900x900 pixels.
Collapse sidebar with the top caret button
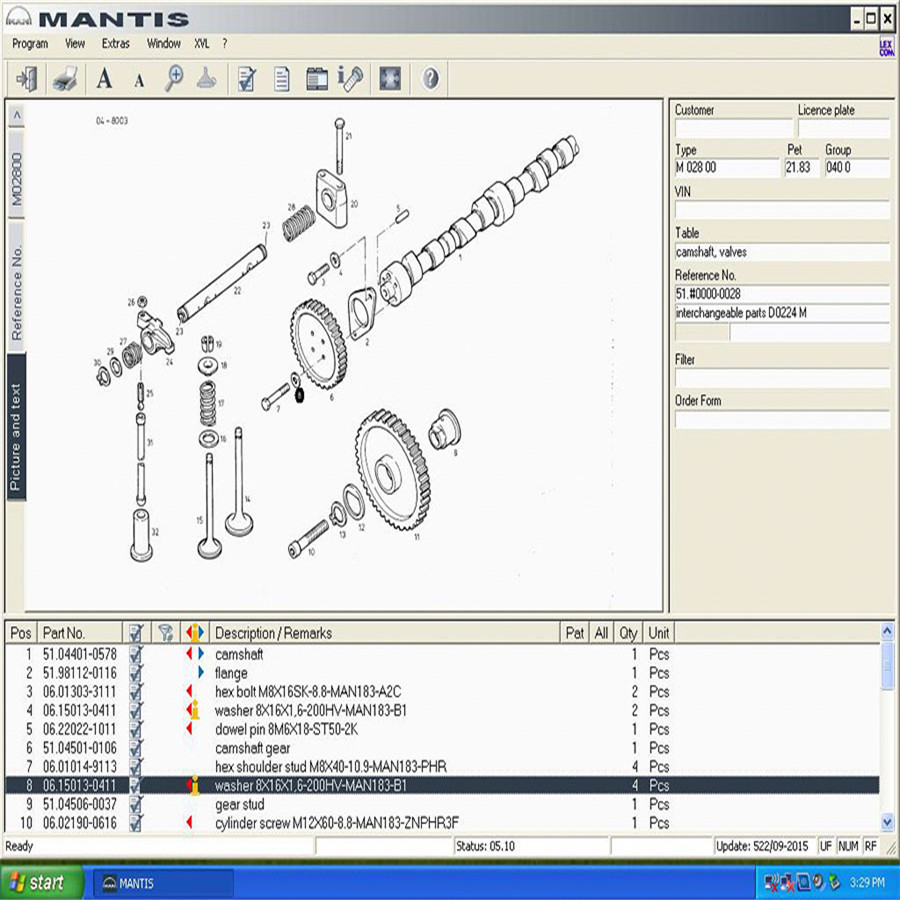point(17,116)
